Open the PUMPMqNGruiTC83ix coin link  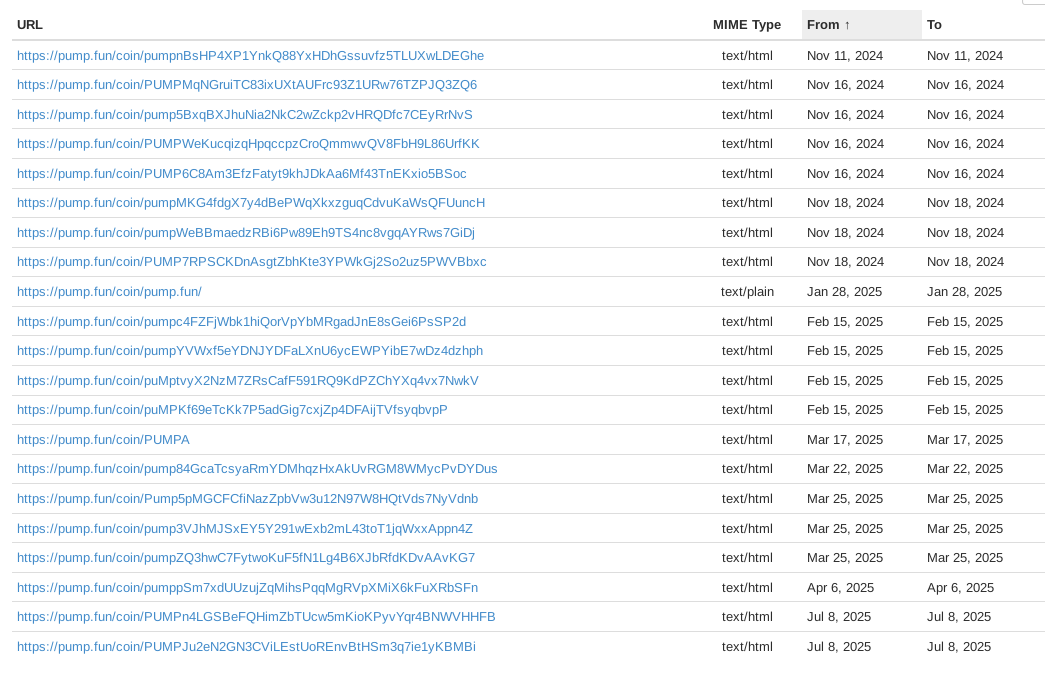pyautogui.click(x=247, y=85)
